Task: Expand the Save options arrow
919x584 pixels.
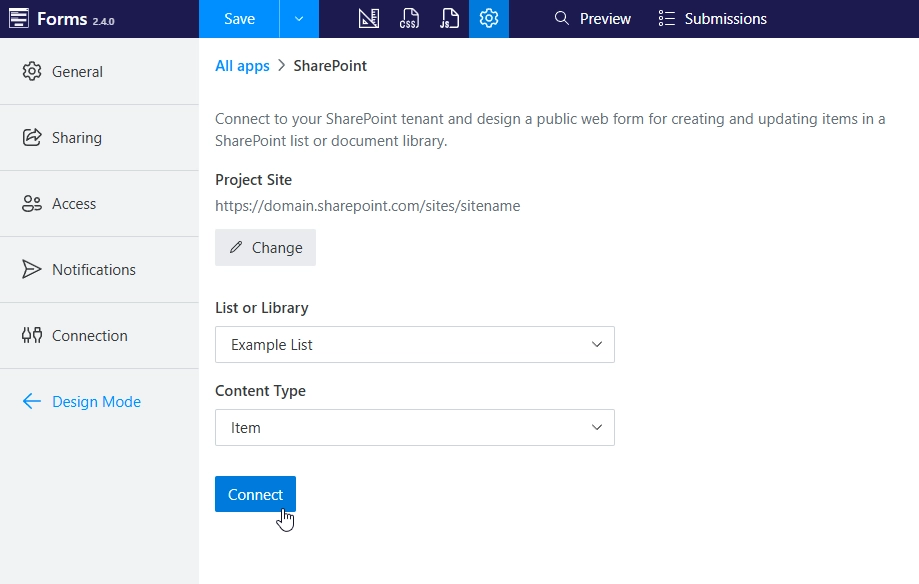Action: coord(299,19)
